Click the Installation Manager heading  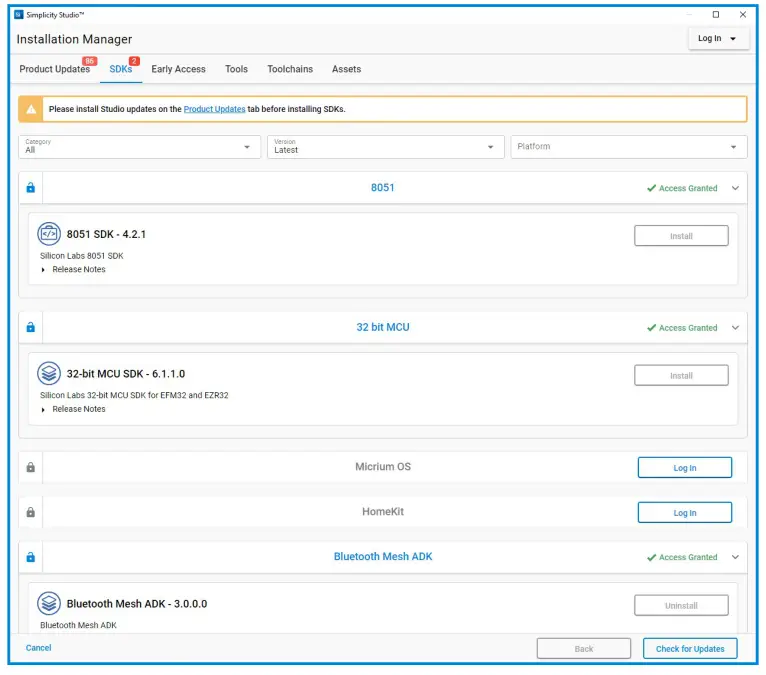(x=74, y=39)
